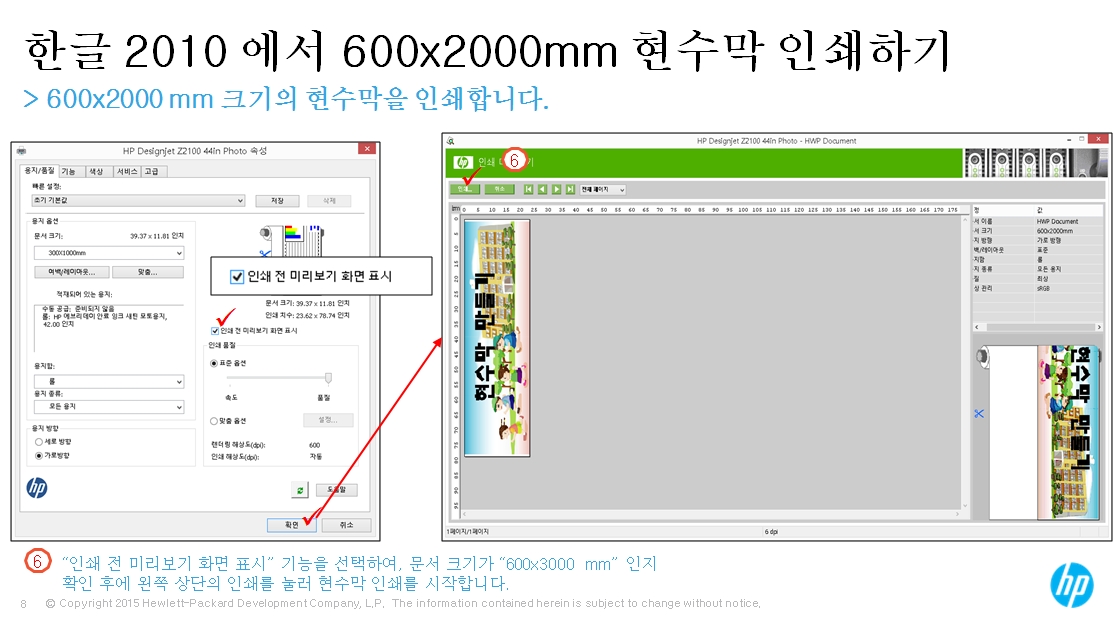Click the HWP Document value in properties table

(x=1057, y=221)
